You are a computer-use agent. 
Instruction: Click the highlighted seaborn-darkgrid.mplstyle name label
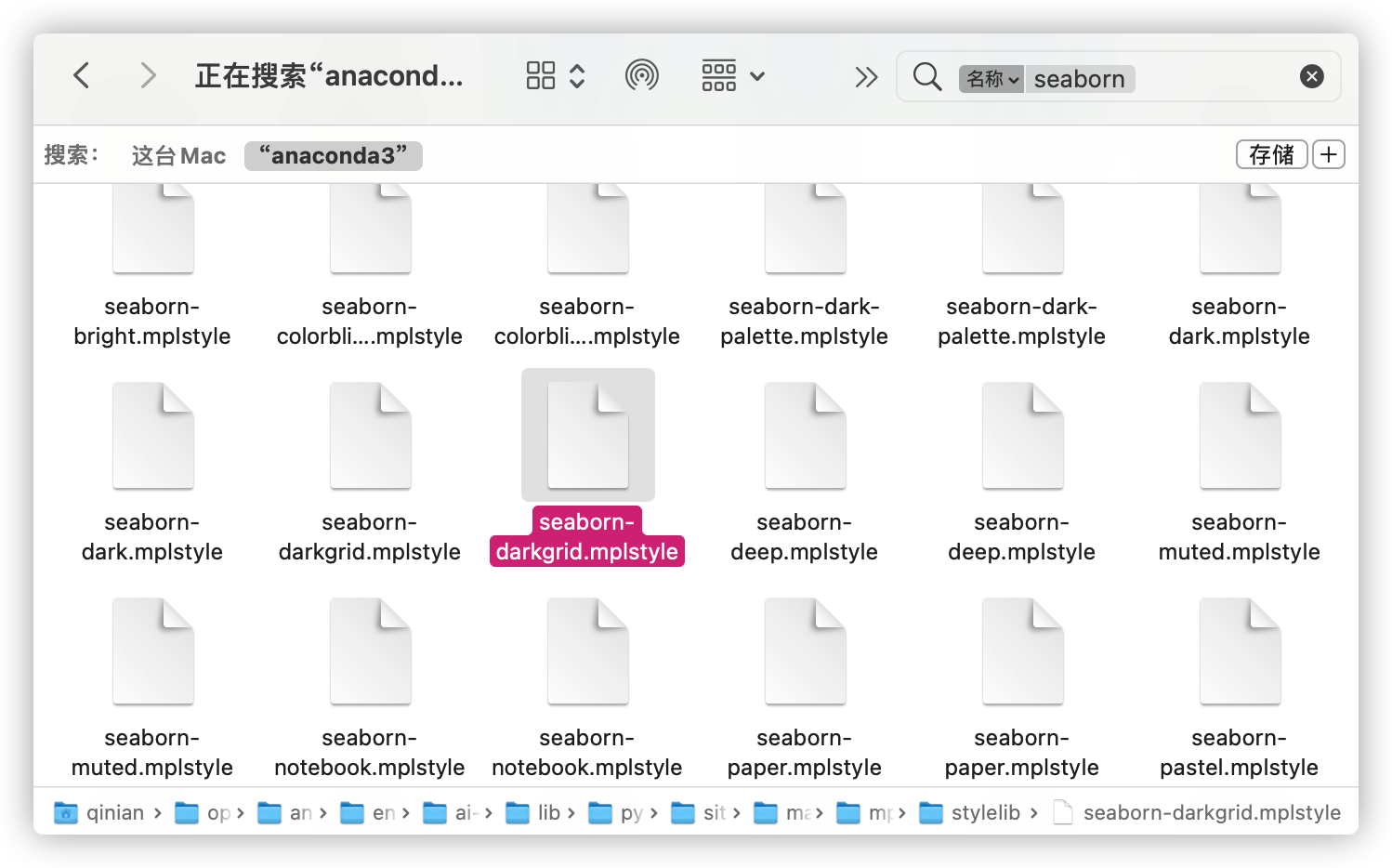(x=587, y=536)
